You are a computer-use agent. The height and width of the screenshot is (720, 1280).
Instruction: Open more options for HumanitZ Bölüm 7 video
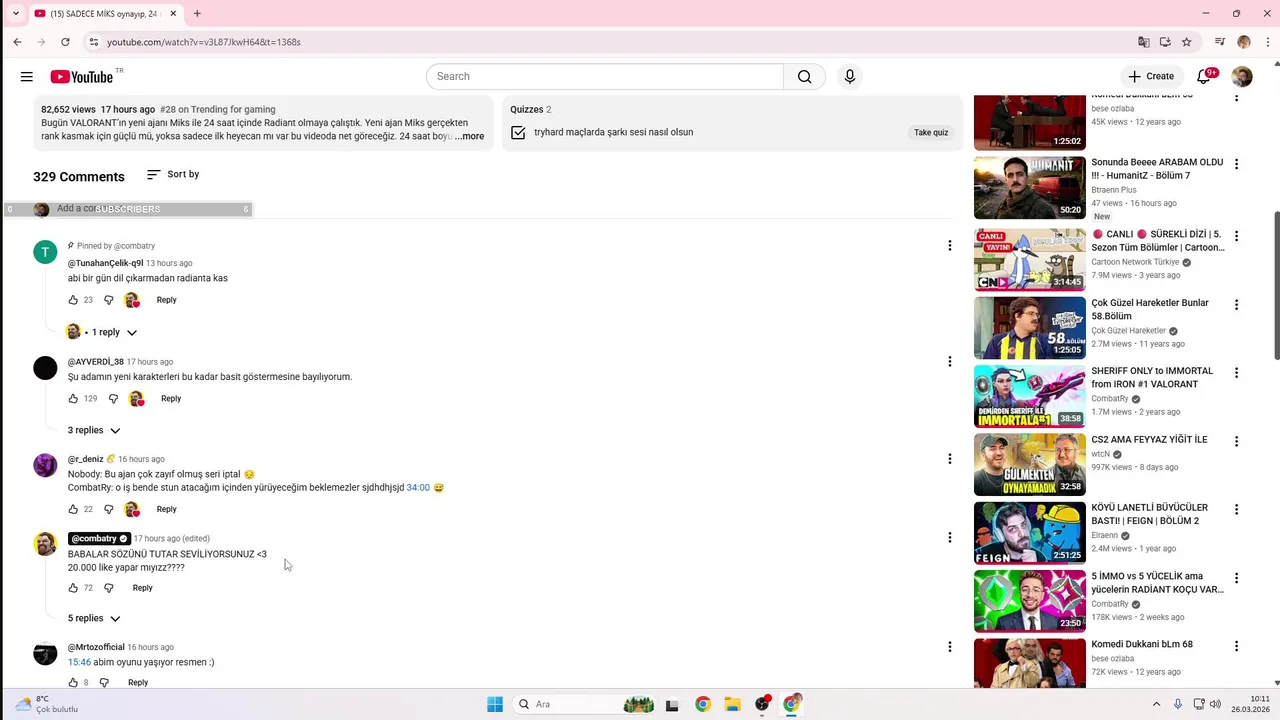(1236, 164)
